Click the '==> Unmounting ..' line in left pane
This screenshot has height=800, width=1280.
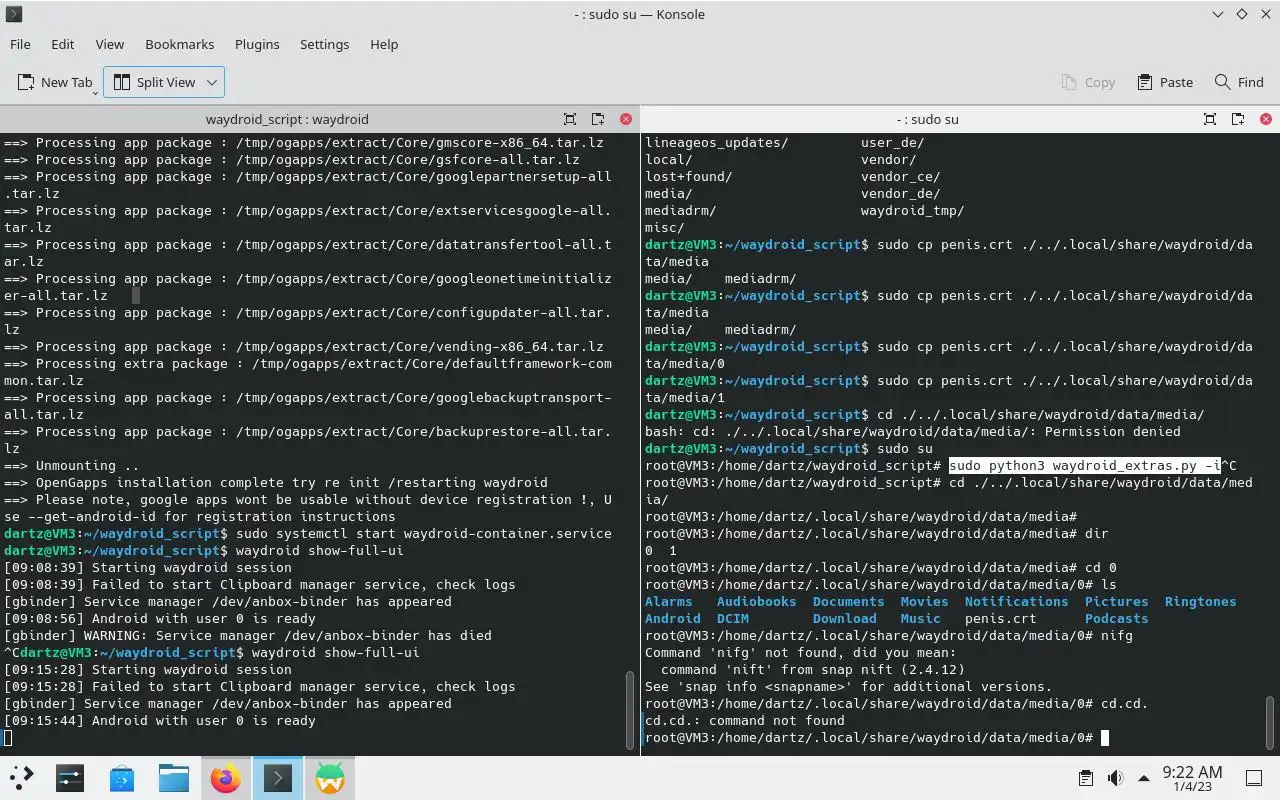click(x=72, y=465)
